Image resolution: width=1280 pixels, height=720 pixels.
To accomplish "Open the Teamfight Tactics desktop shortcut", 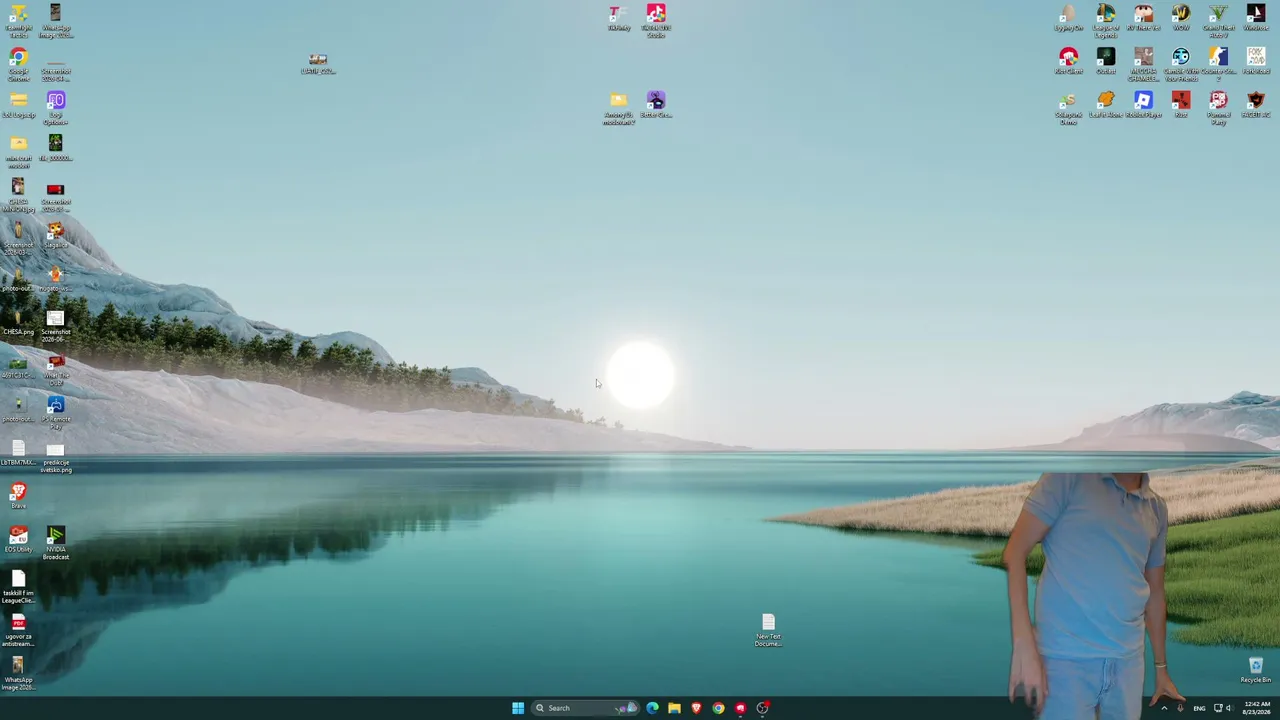I will point(18,21).
